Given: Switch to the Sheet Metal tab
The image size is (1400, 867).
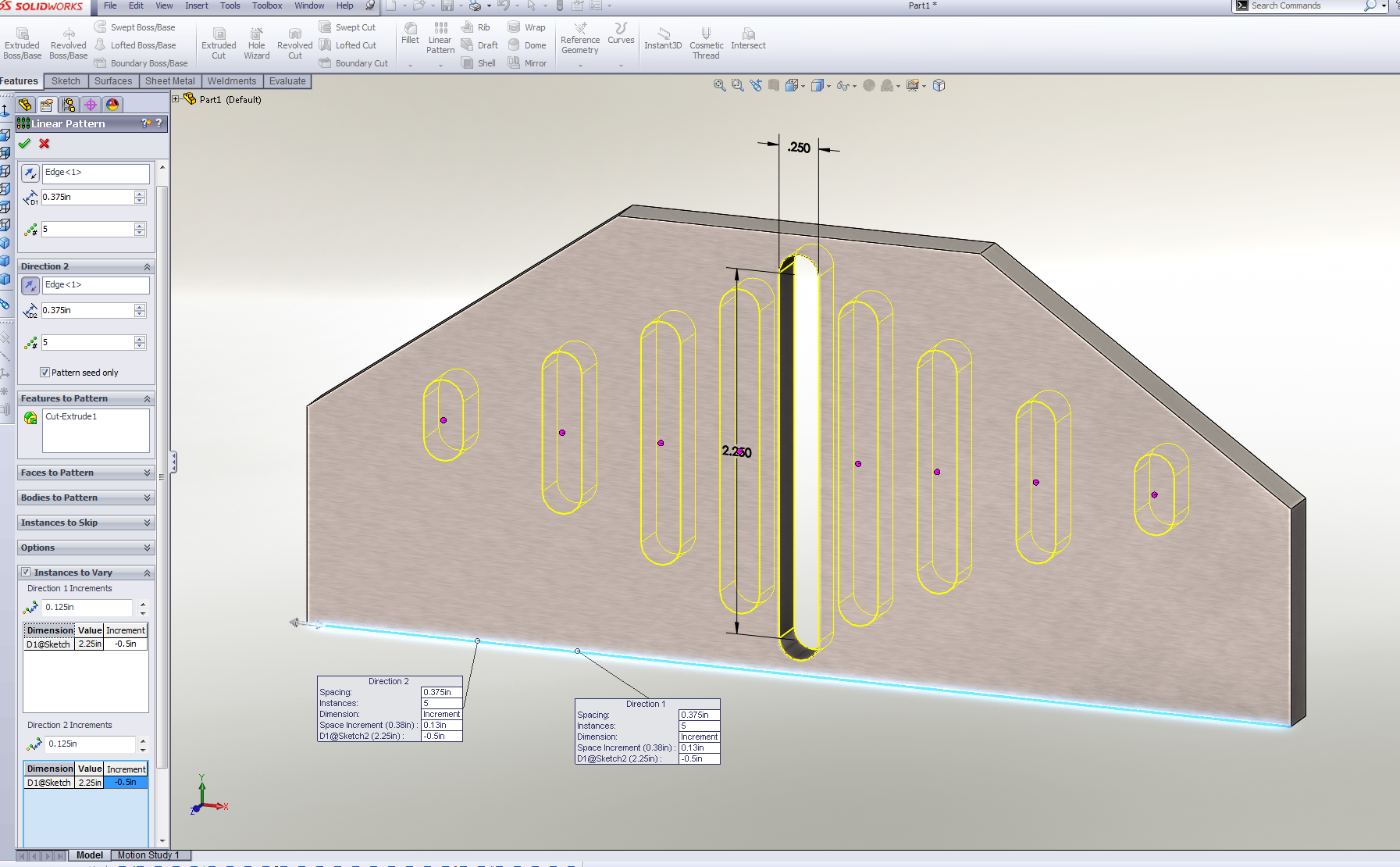Looking at the screenshot, I should [169, 81].
